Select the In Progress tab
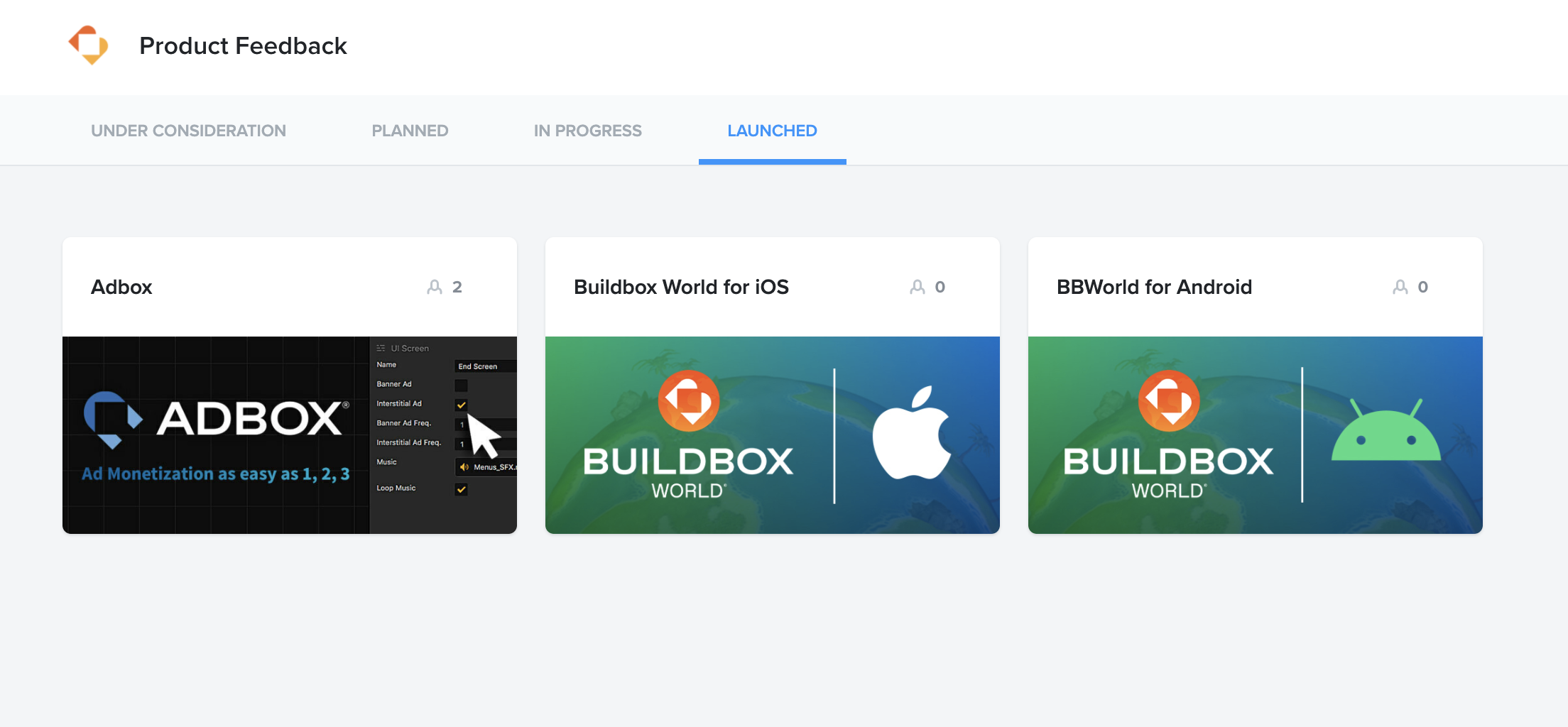This screenshot has width=1568, height=727. coord(587,131)
